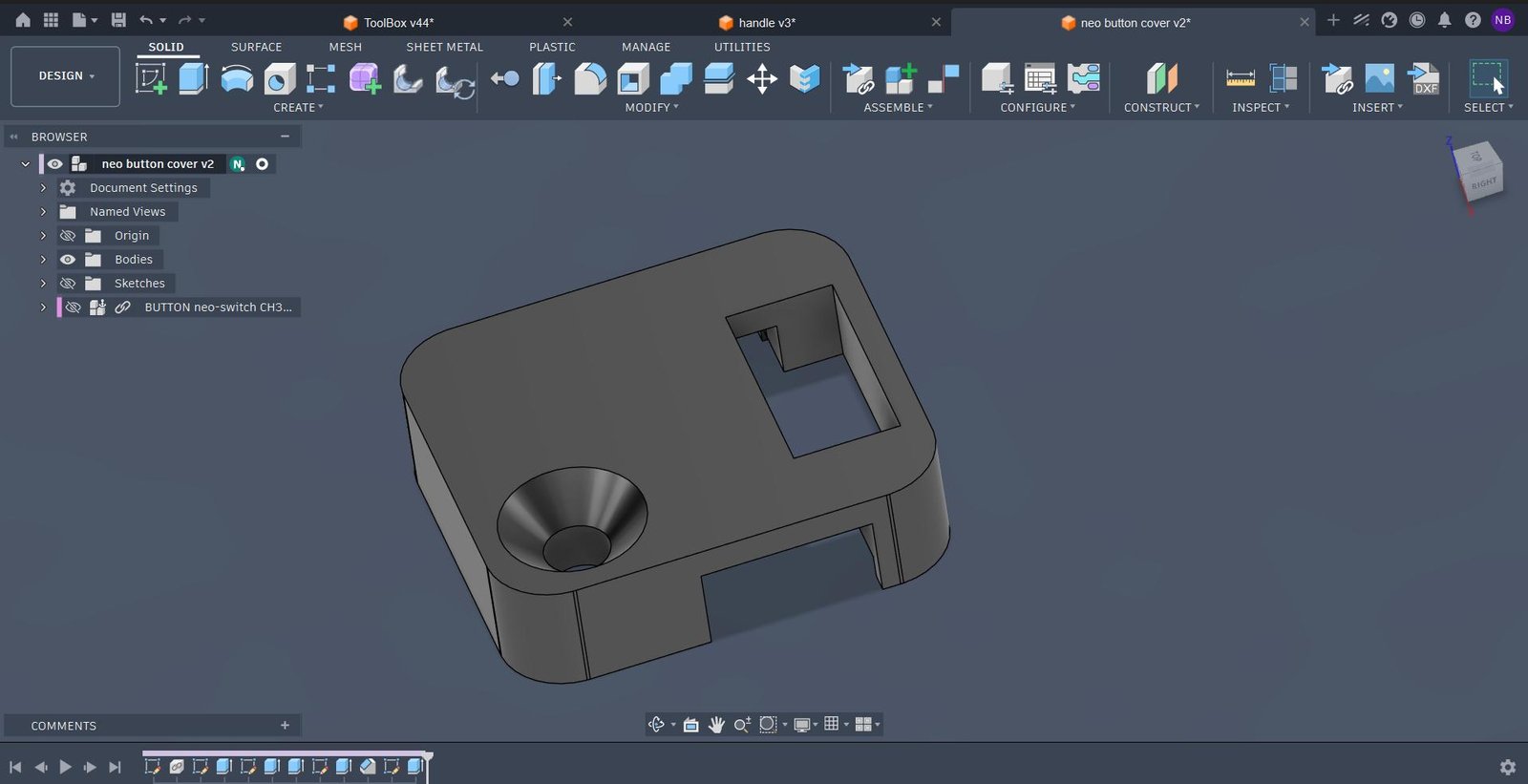The width and height of the screenshot is (1528, 784).
Task: Expand the Bodies folder
Action: coord(43,260)
